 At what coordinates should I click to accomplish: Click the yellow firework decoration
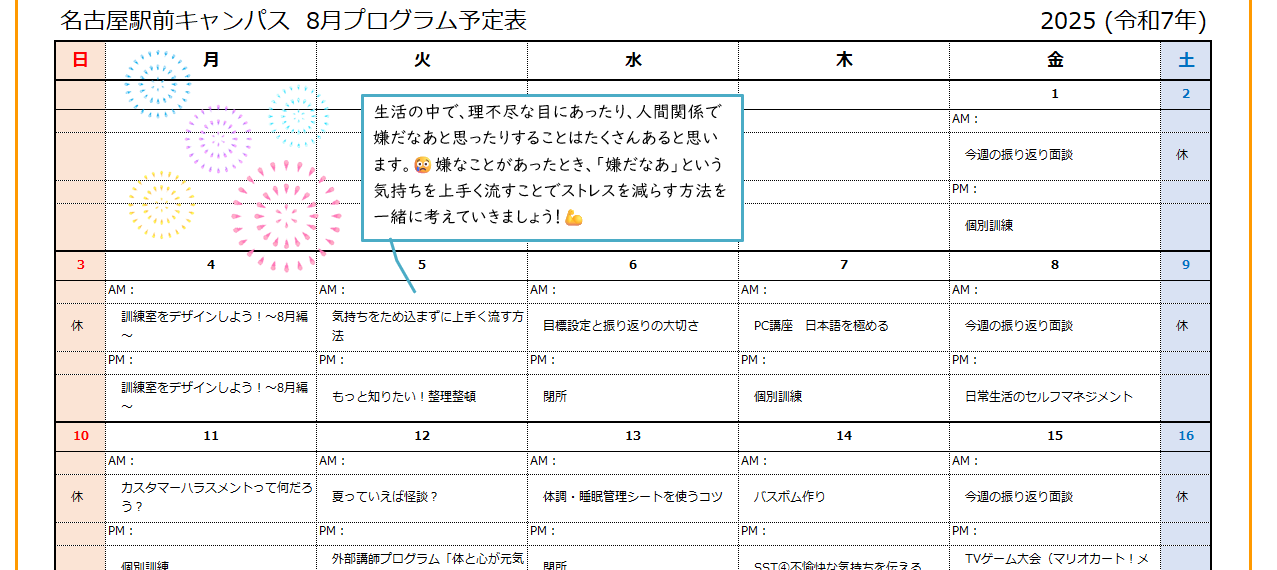161,205
